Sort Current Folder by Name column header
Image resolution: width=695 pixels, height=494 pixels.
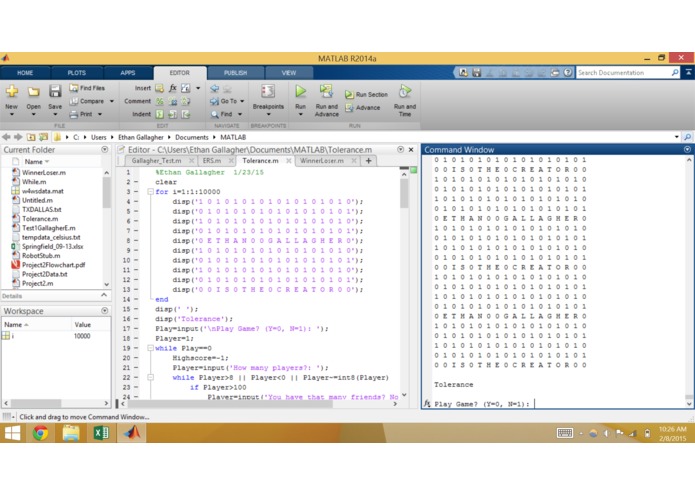click(x=34, y=162)
